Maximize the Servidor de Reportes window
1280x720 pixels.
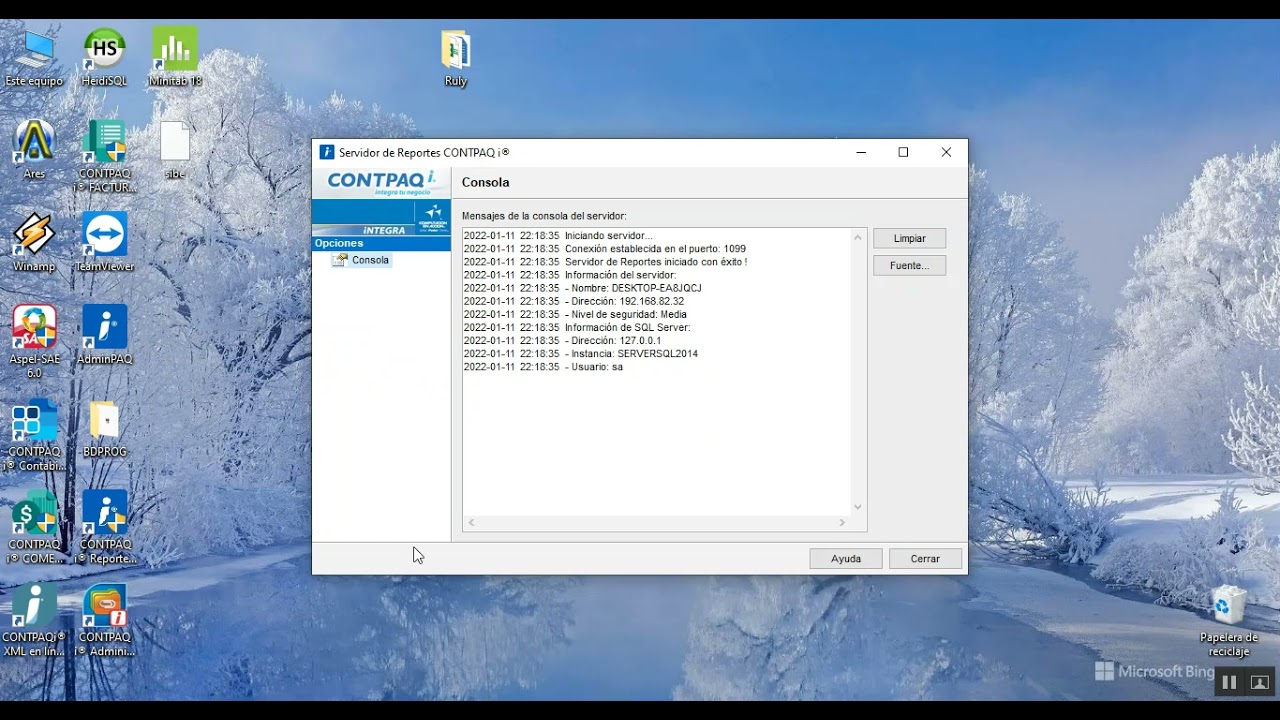coord(903,153)
